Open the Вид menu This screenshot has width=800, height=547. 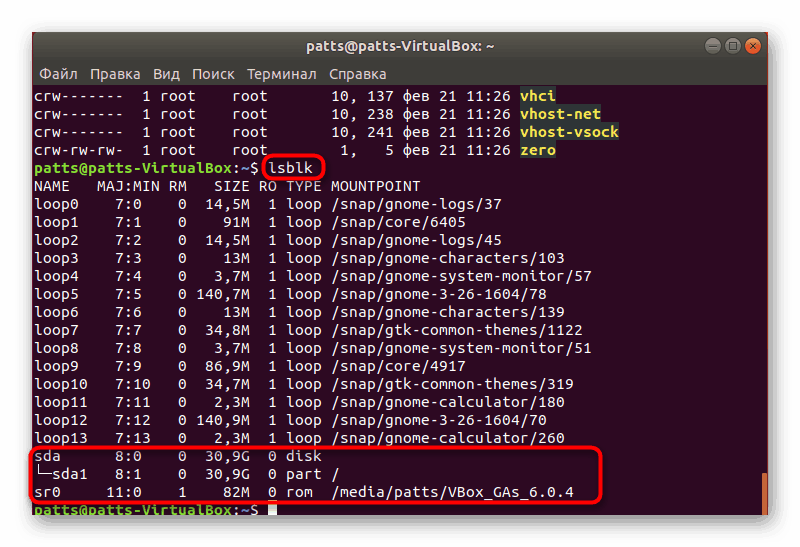pyautogui.click(x=166, y=74)
